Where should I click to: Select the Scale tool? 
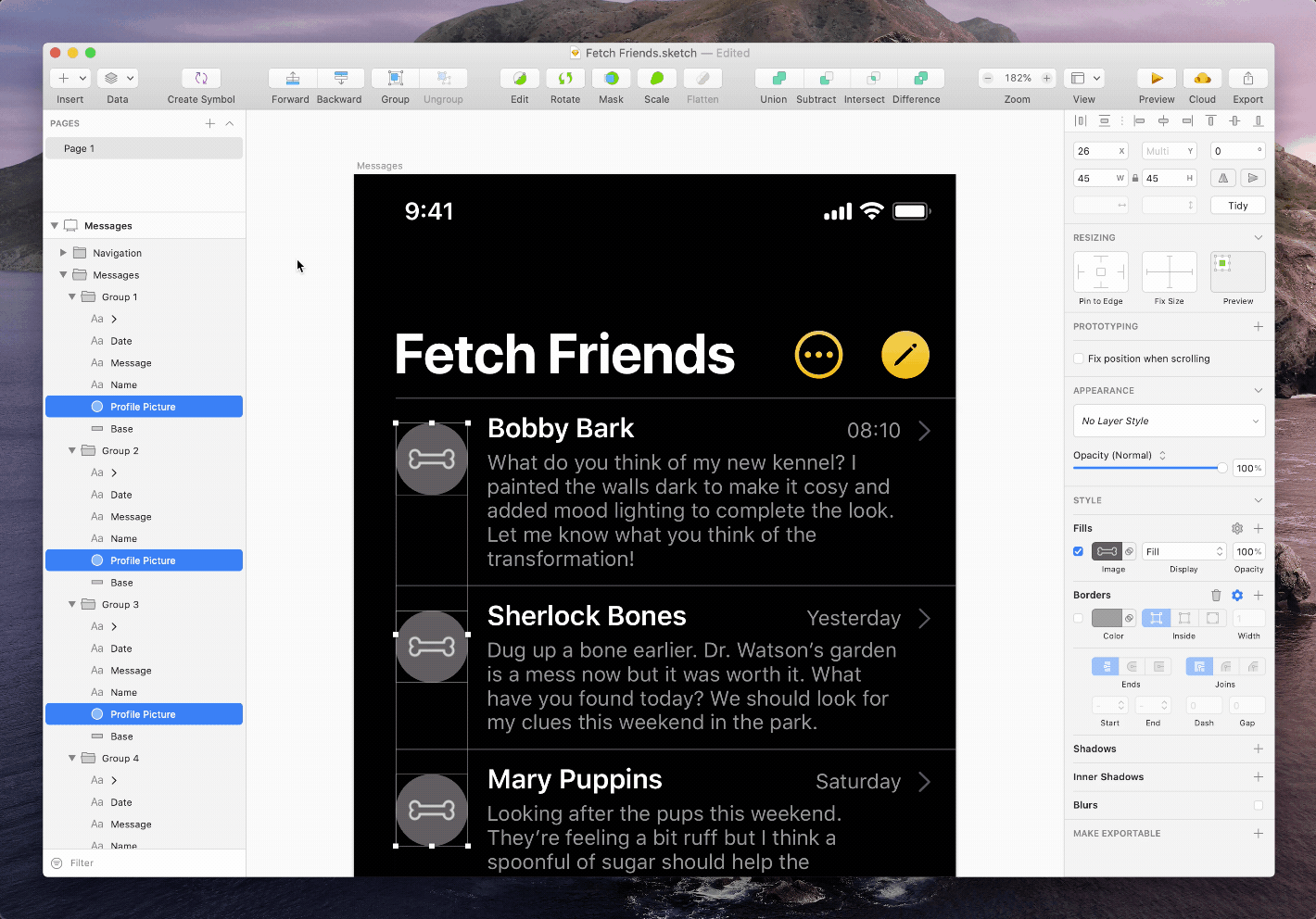[x=657, y=79]
